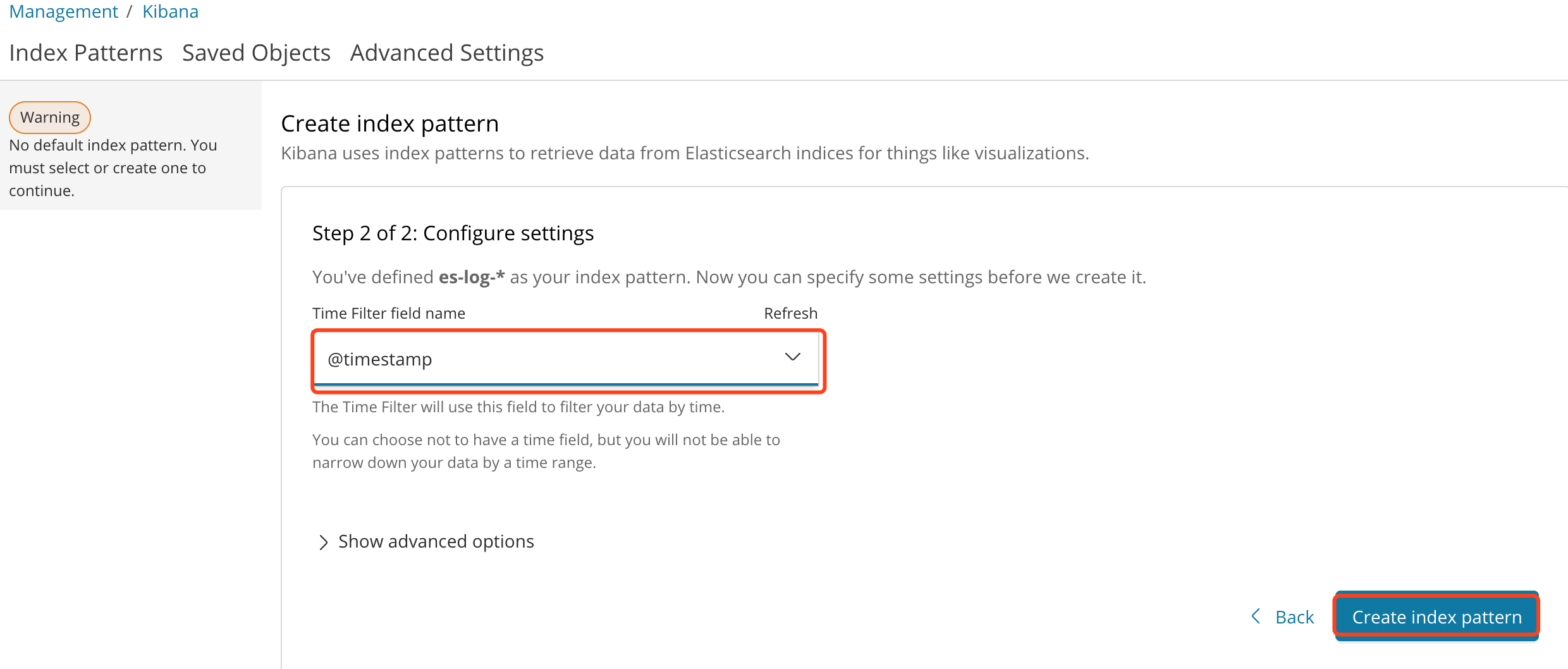Click the left arrow beside Back

pyautogui.click(x=1256, y=616)
